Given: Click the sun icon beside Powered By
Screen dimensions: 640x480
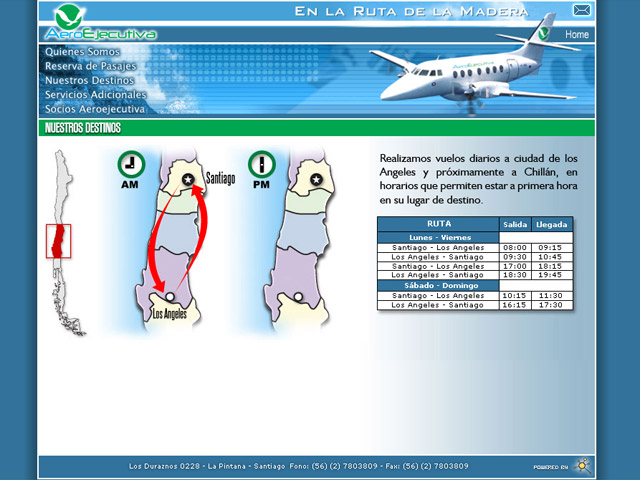Looking at the screenshot, I should pos(583,466).
